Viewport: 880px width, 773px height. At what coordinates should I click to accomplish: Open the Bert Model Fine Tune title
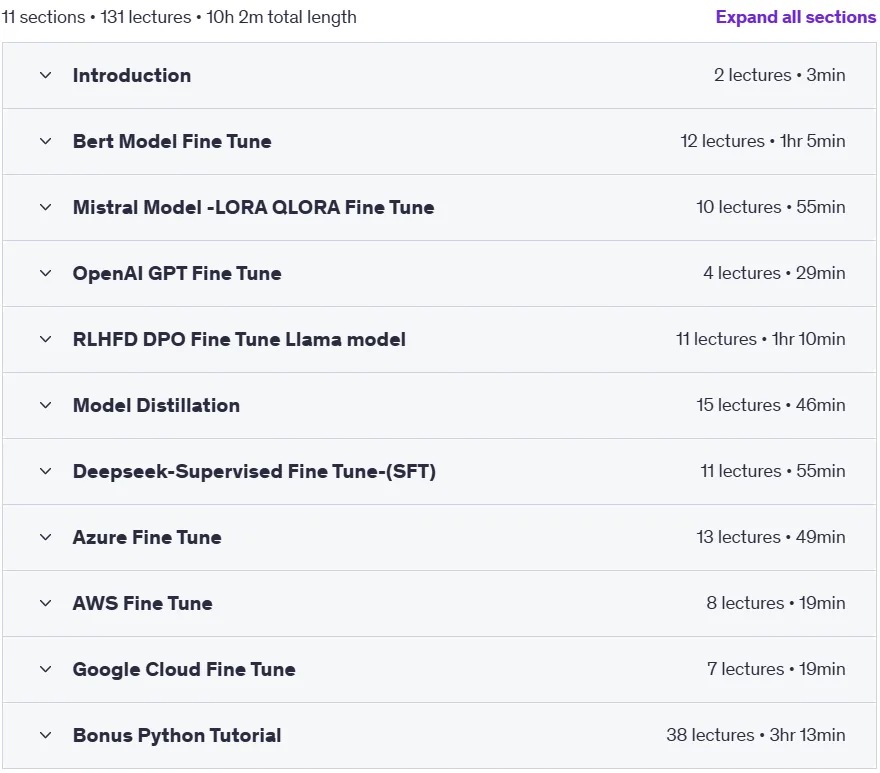pyautogui.click(x=172, y=141)
